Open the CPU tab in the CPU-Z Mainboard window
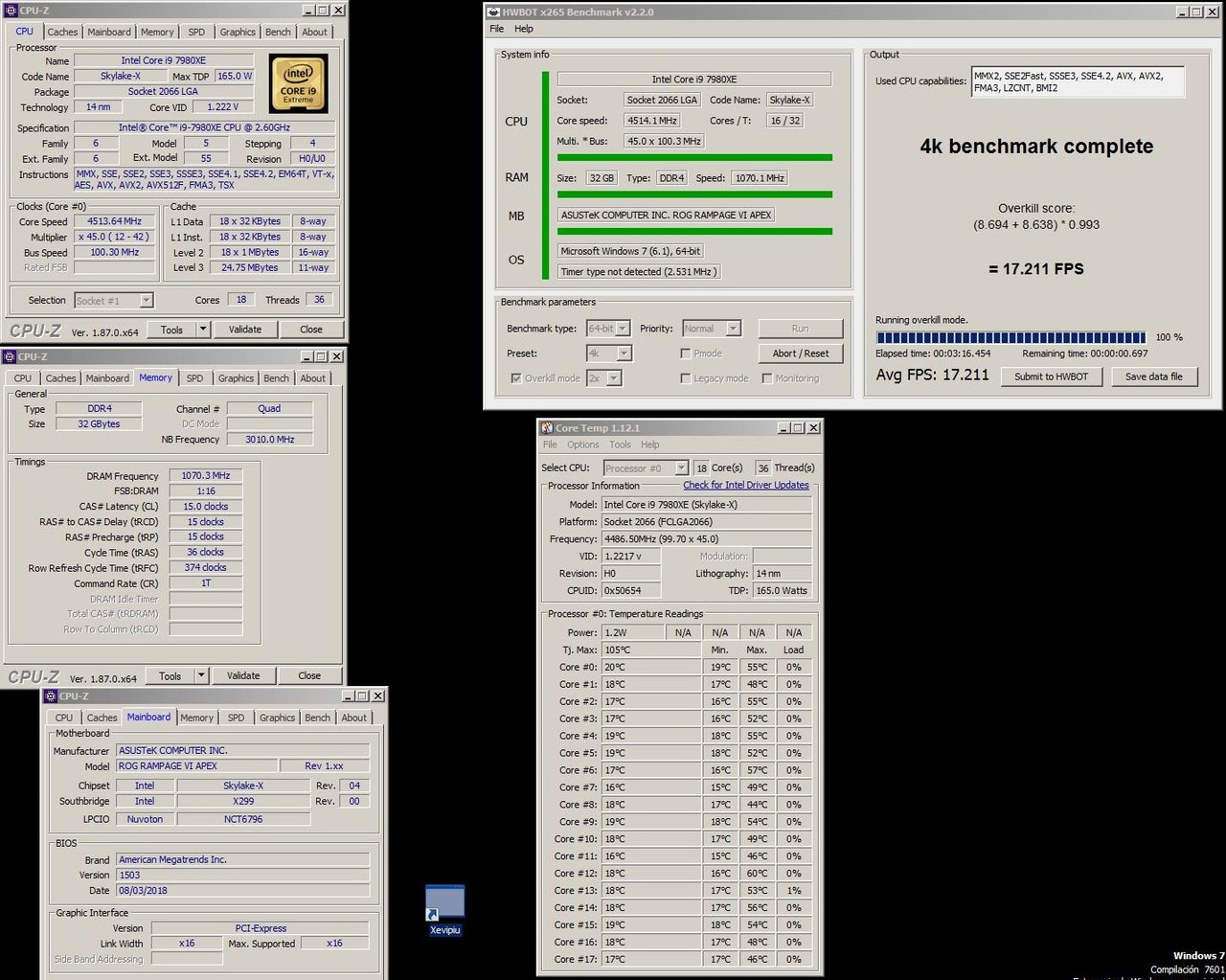 [64, 718]
